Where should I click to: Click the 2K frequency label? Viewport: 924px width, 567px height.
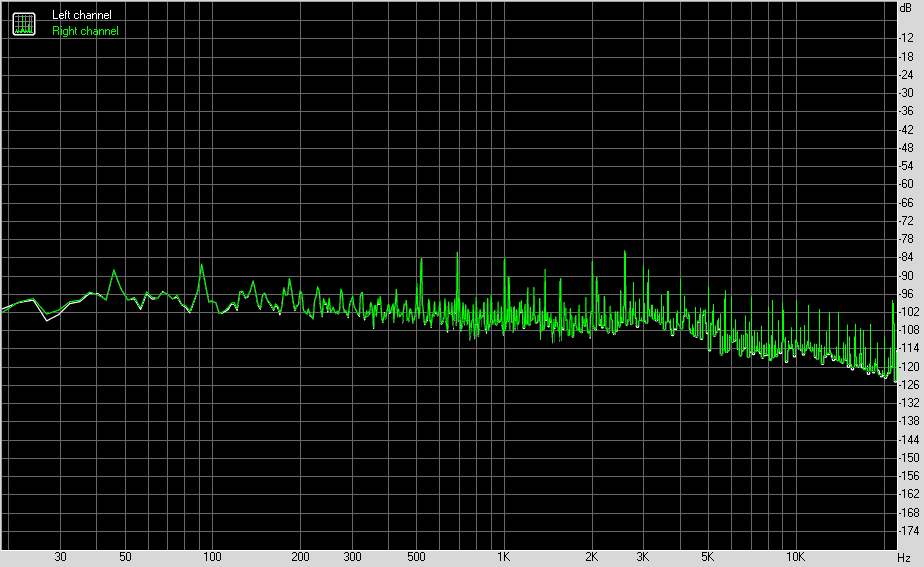tap(592, 557)
